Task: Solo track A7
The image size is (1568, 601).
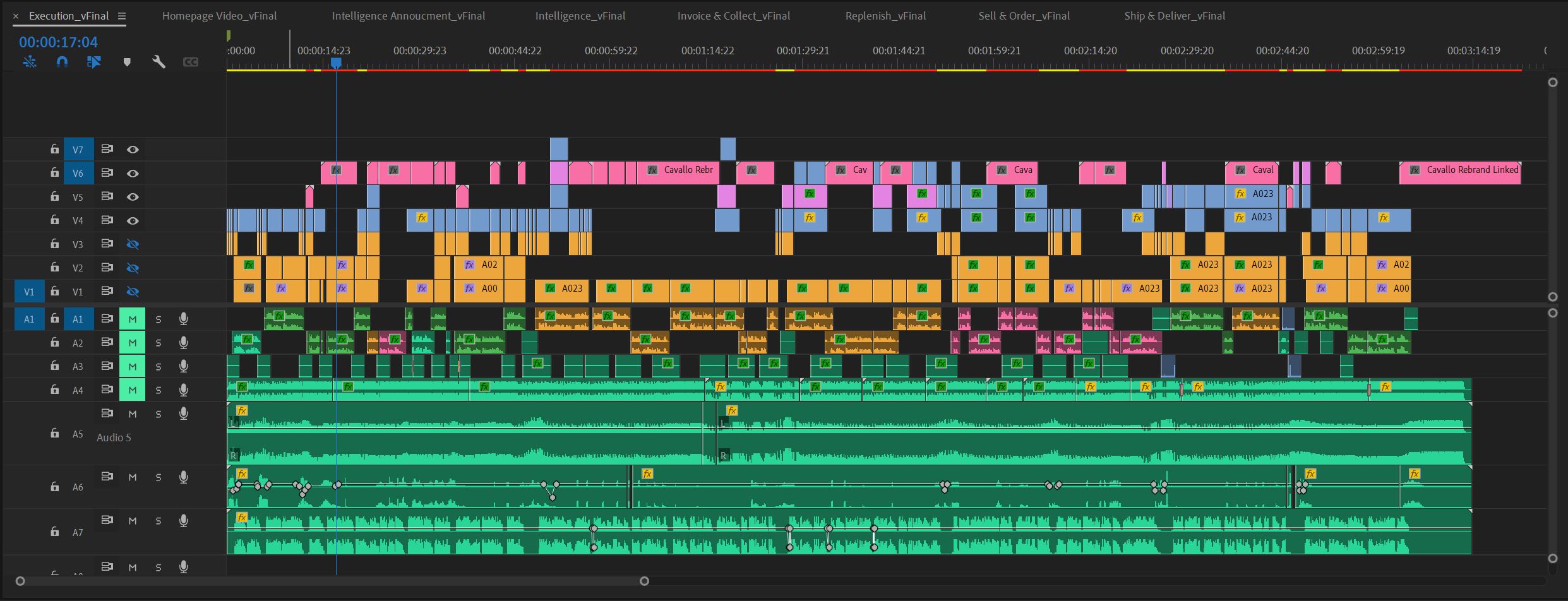Action: tap(159, 521)
